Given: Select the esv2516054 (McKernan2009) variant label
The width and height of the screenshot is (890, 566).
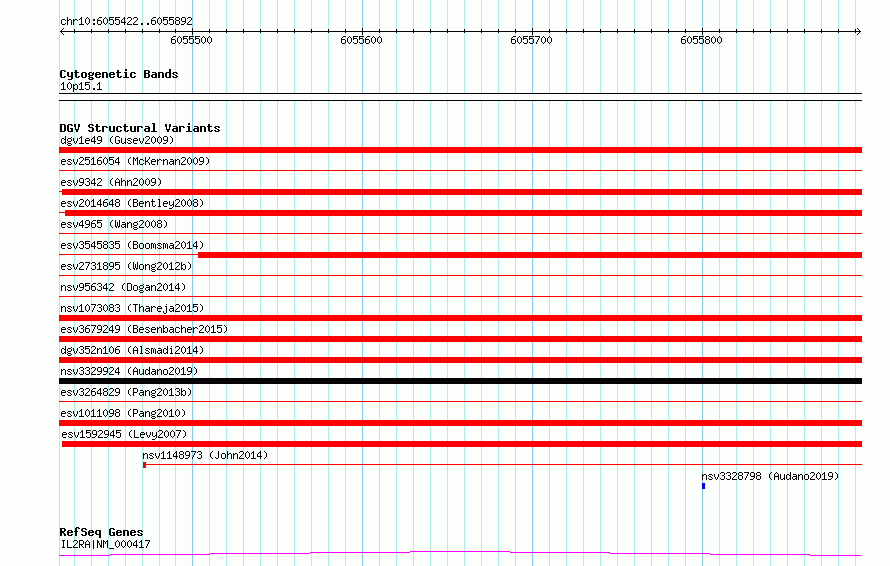Looking at the screenshot, I should [x=135, y=161].
